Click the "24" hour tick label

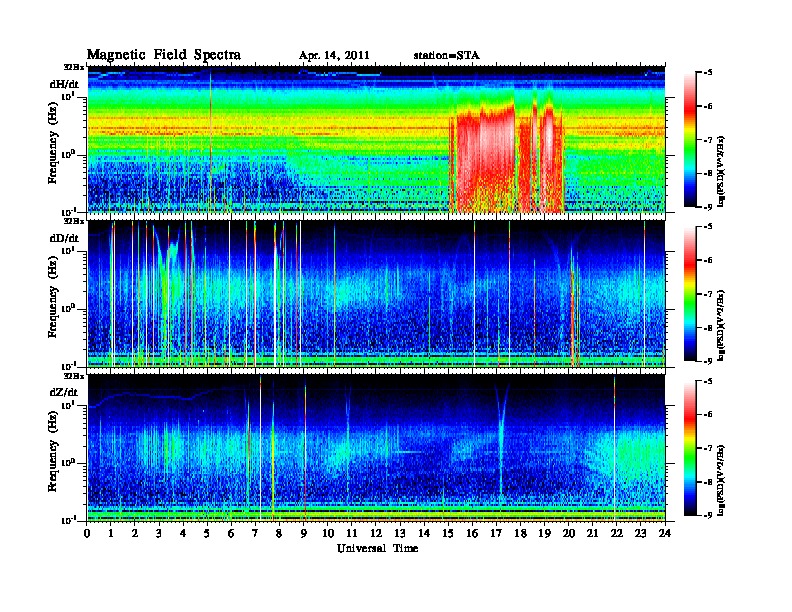click(x=665, y=534)
